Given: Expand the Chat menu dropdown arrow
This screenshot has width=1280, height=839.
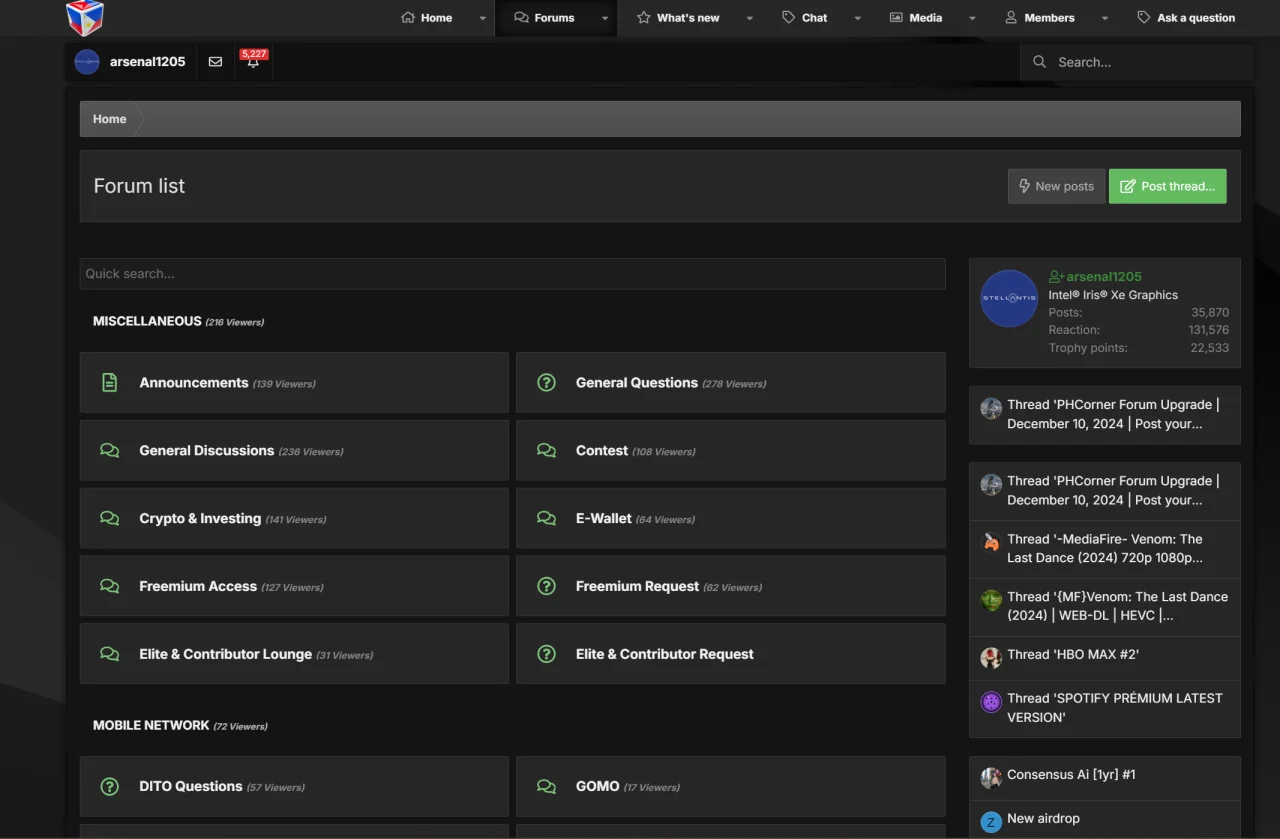Looking at the screenshot, I should [x=858, y=18].
